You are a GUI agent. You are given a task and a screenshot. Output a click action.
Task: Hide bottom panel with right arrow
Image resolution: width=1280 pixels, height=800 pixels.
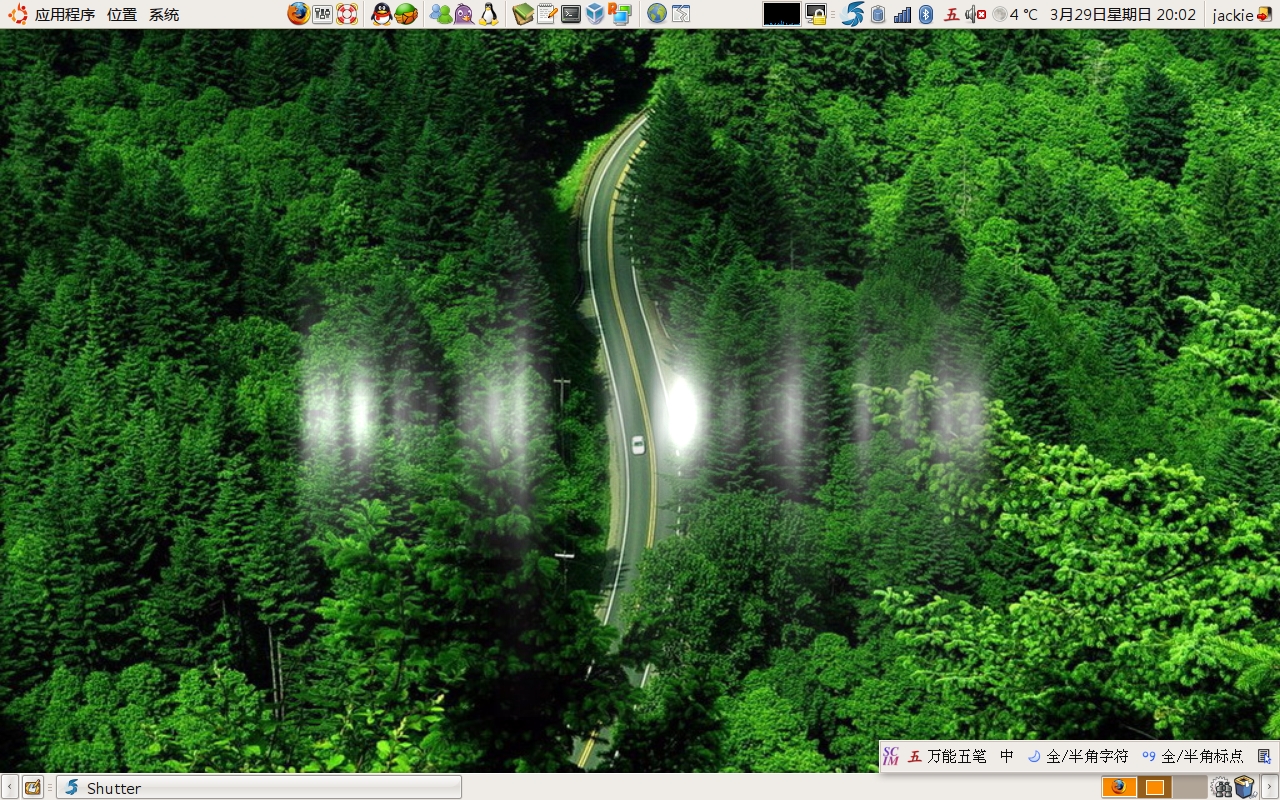pyautogui.click(x=1270, y=787)
